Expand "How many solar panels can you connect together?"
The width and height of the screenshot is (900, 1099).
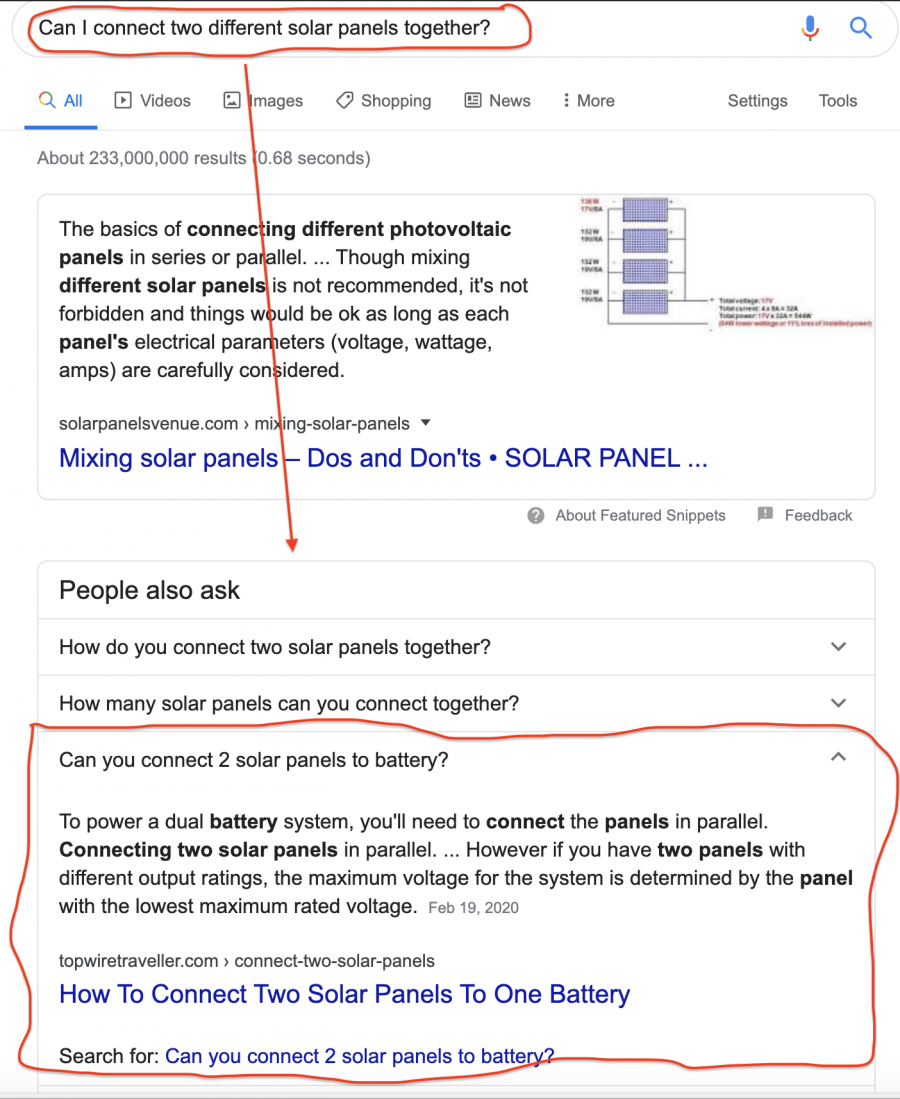pyautogui.click(x=456, y=704)
